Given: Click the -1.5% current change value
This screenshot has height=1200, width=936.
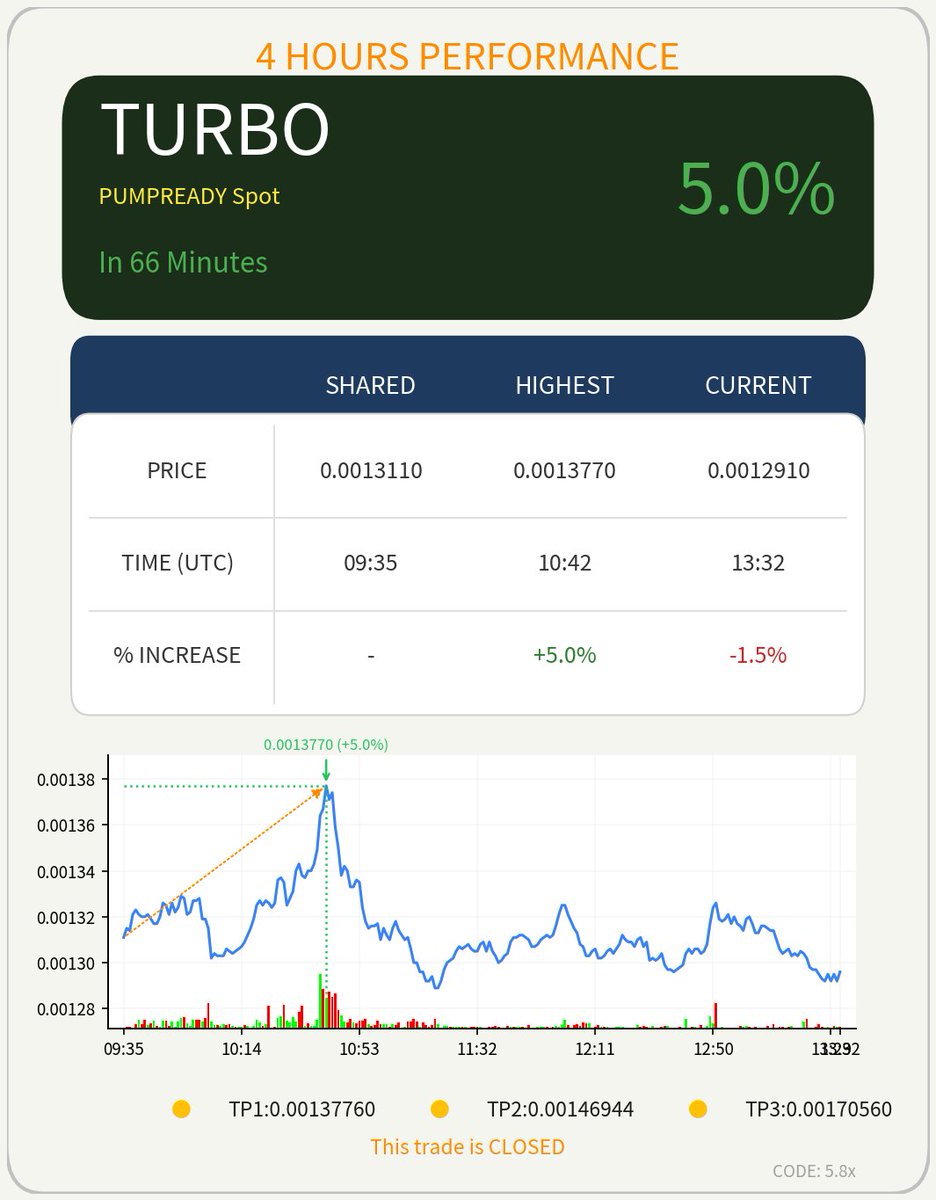Looking at the screenshot, I should point(758,655).
